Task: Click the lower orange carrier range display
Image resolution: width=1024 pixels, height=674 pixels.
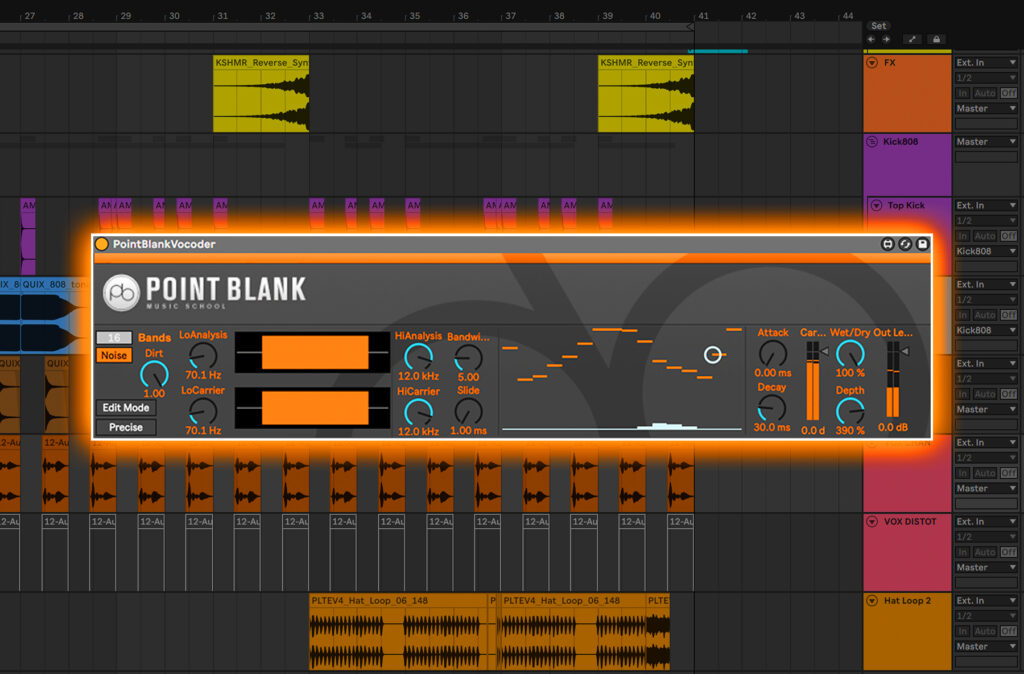Action: point(312,408)
